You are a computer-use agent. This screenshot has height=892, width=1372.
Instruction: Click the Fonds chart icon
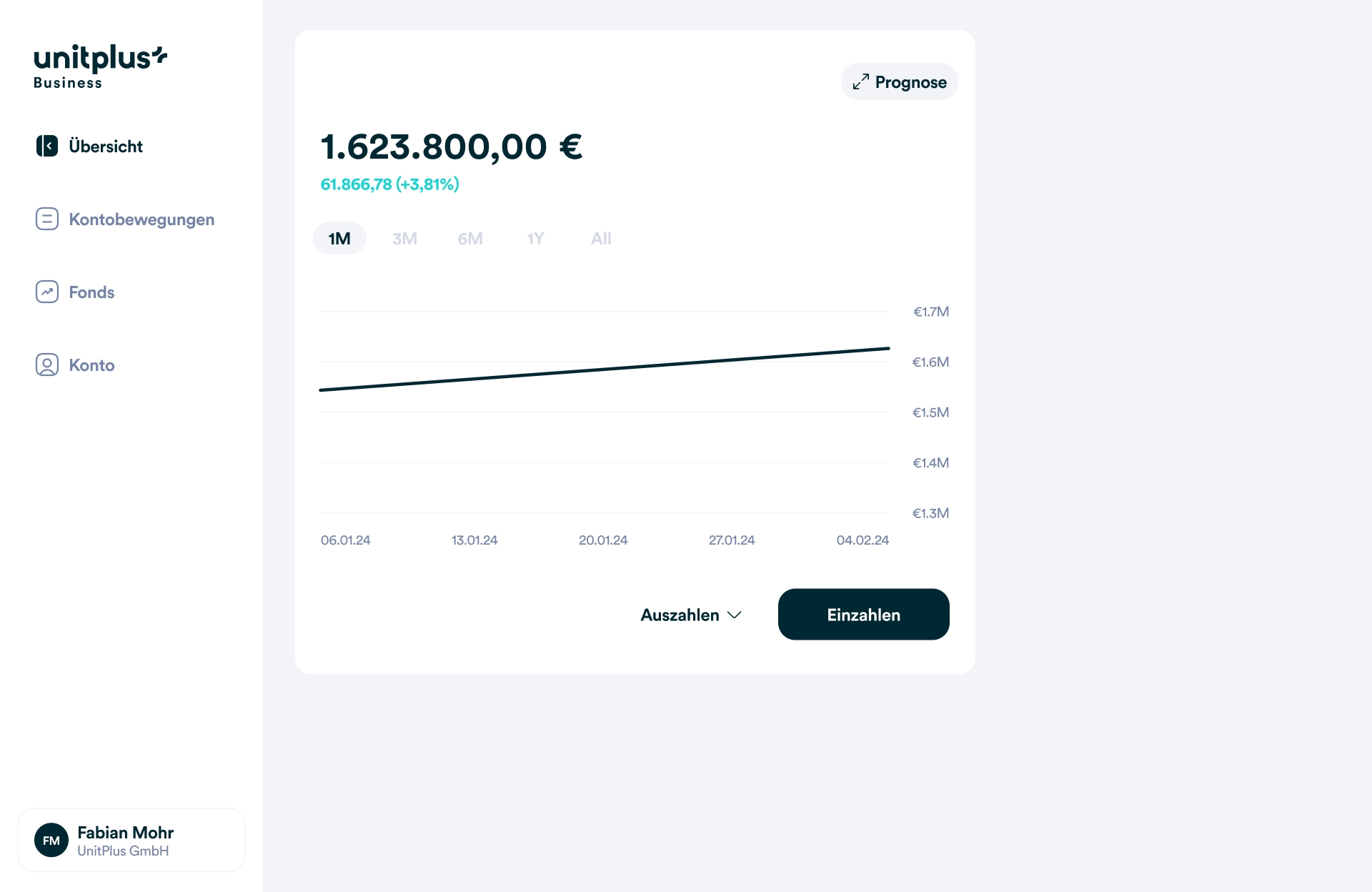47,292
